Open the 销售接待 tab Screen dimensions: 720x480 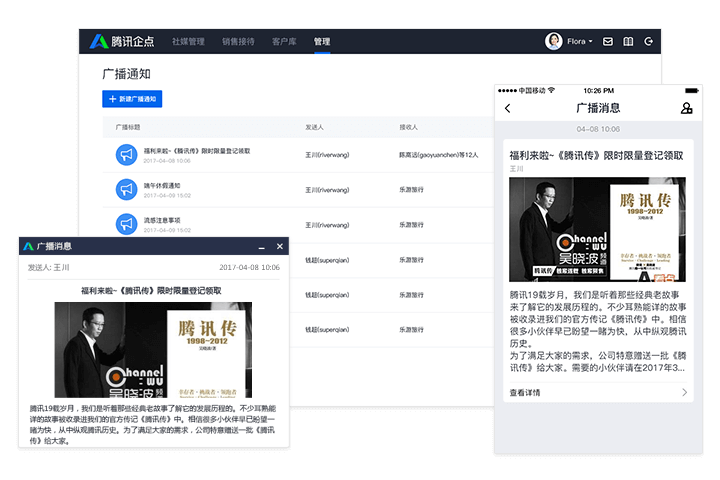click(x=238, y=41)
